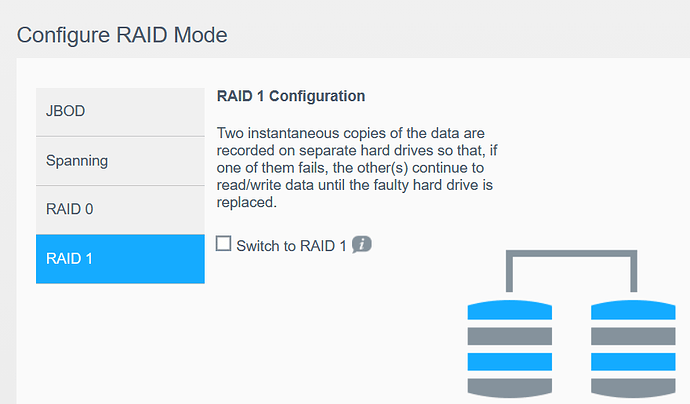
Task: Click bottom gray platter of left drive
Action: [x=509, y=387]
